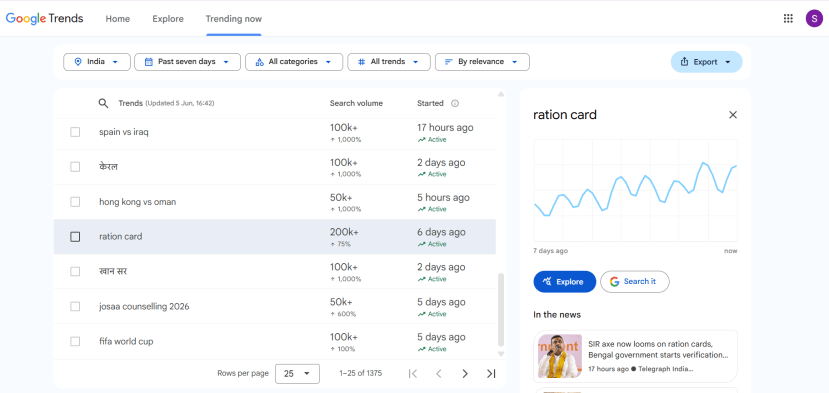Click the Google Trends logo

coord(44,19)
